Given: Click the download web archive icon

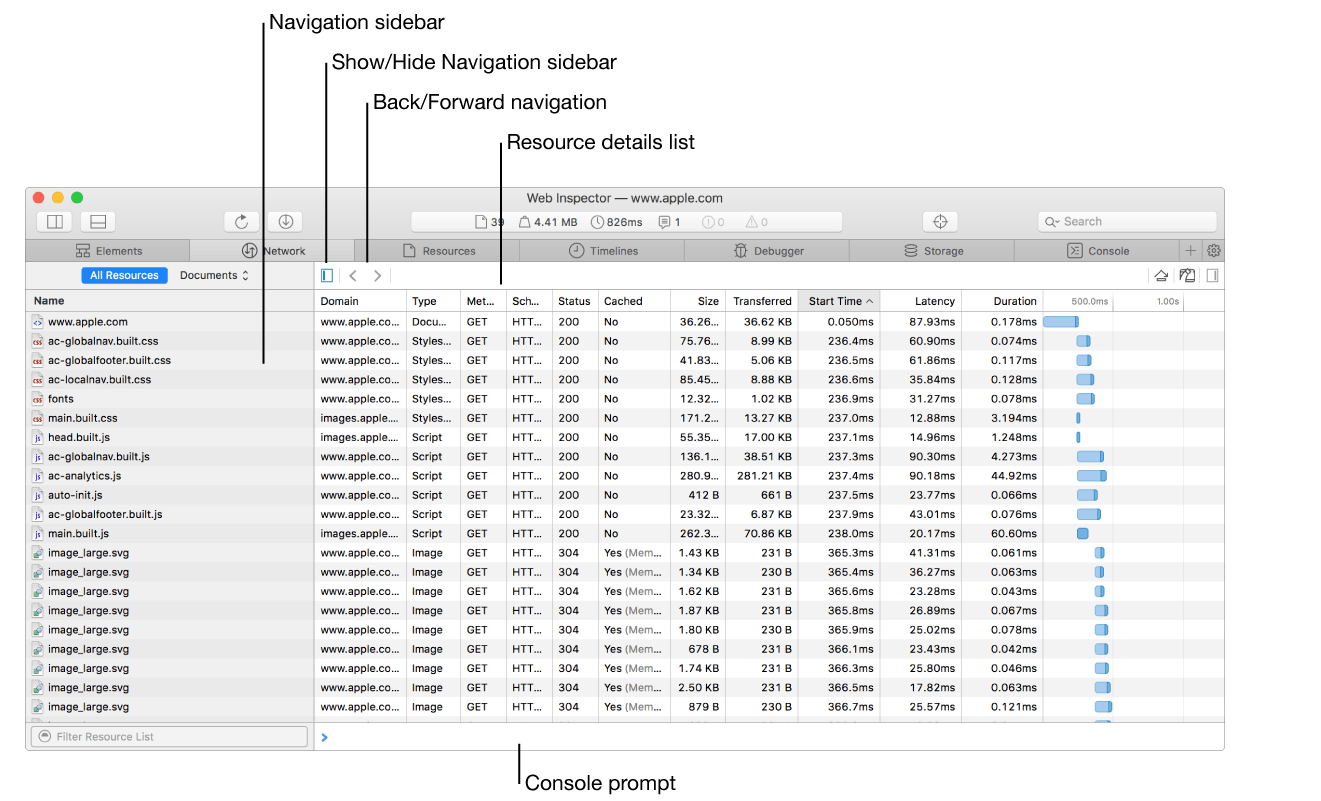Looking at the screenshot, I should pyautogui.click(x=285, y=222).
